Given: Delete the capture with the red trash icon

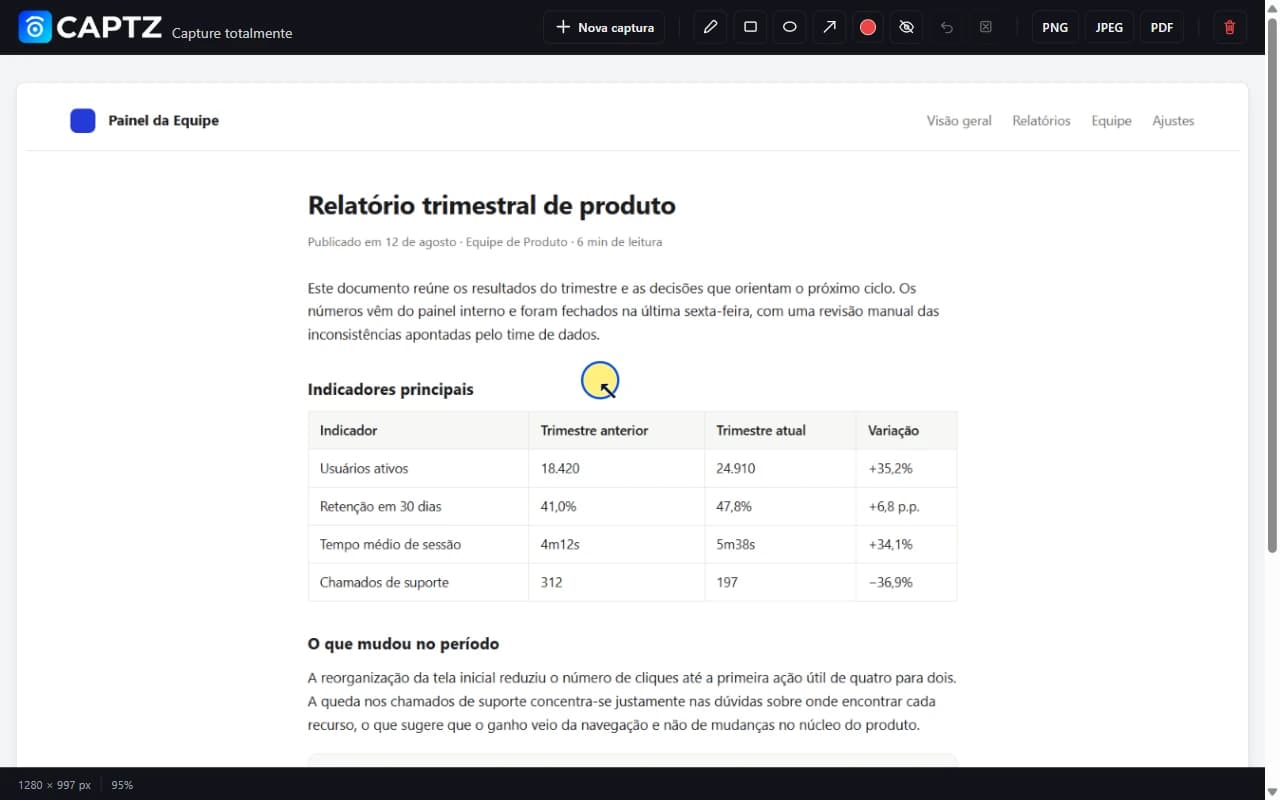Looking at the screenshot, I should click(x=1230, y=27).
